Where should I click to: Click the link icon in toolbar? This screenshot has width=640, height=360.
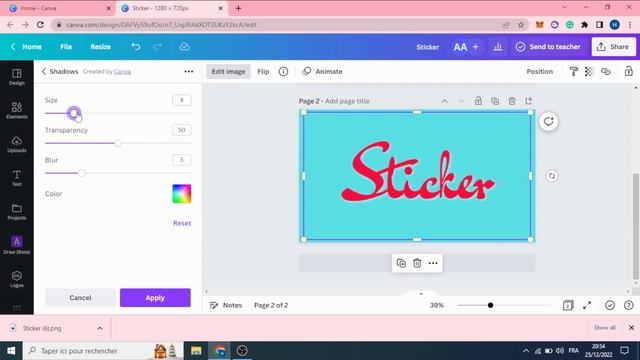click(606, 71)
